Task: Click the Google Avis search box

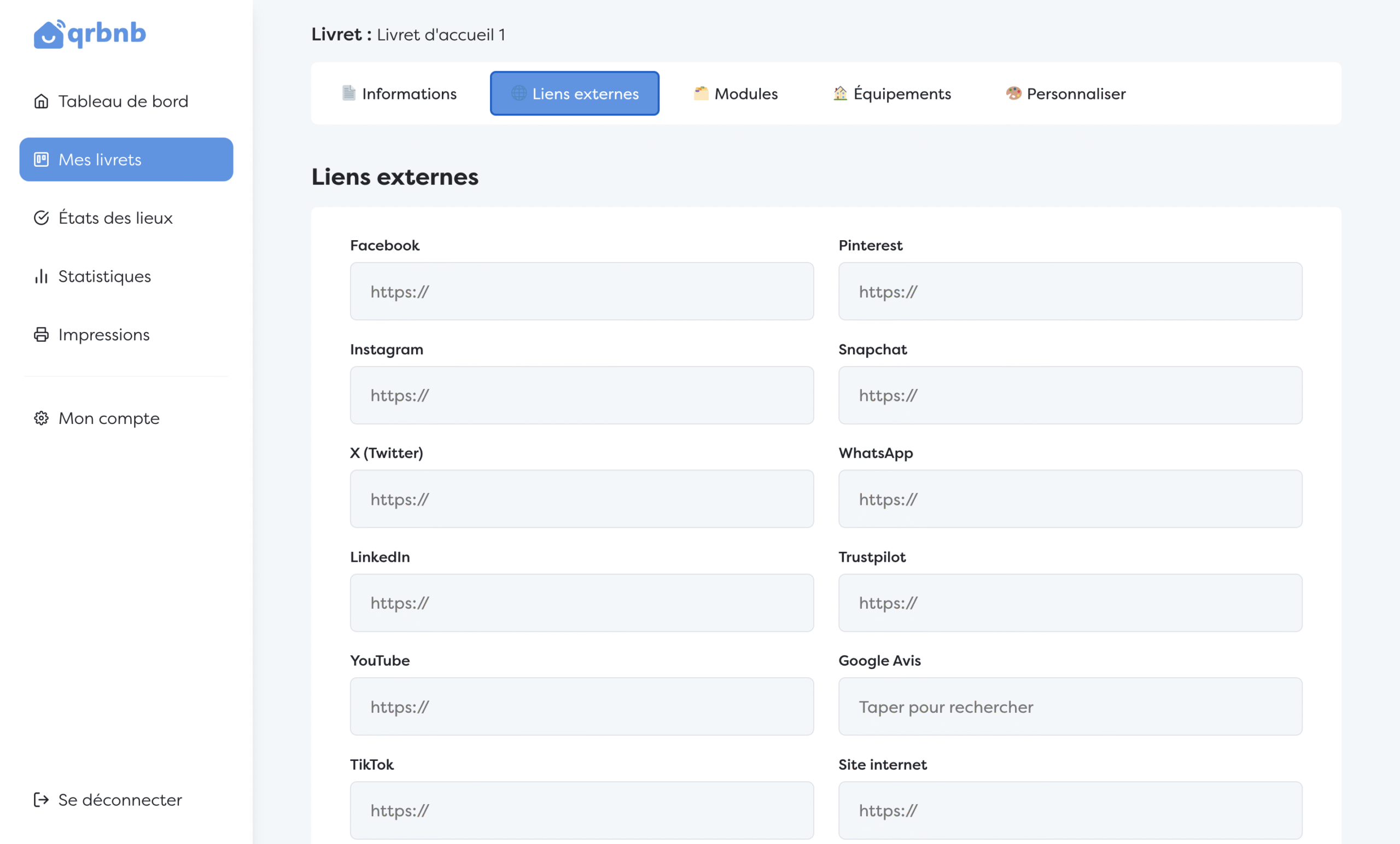Action: (1070, 707)
